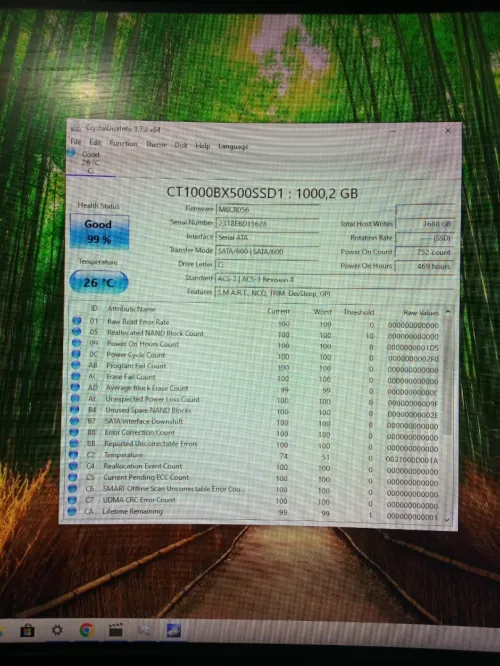The height and width of the screenshot is (666, 500).
Task: Click the Rotation Rate value (SSD)
Action: click(424, 238)
